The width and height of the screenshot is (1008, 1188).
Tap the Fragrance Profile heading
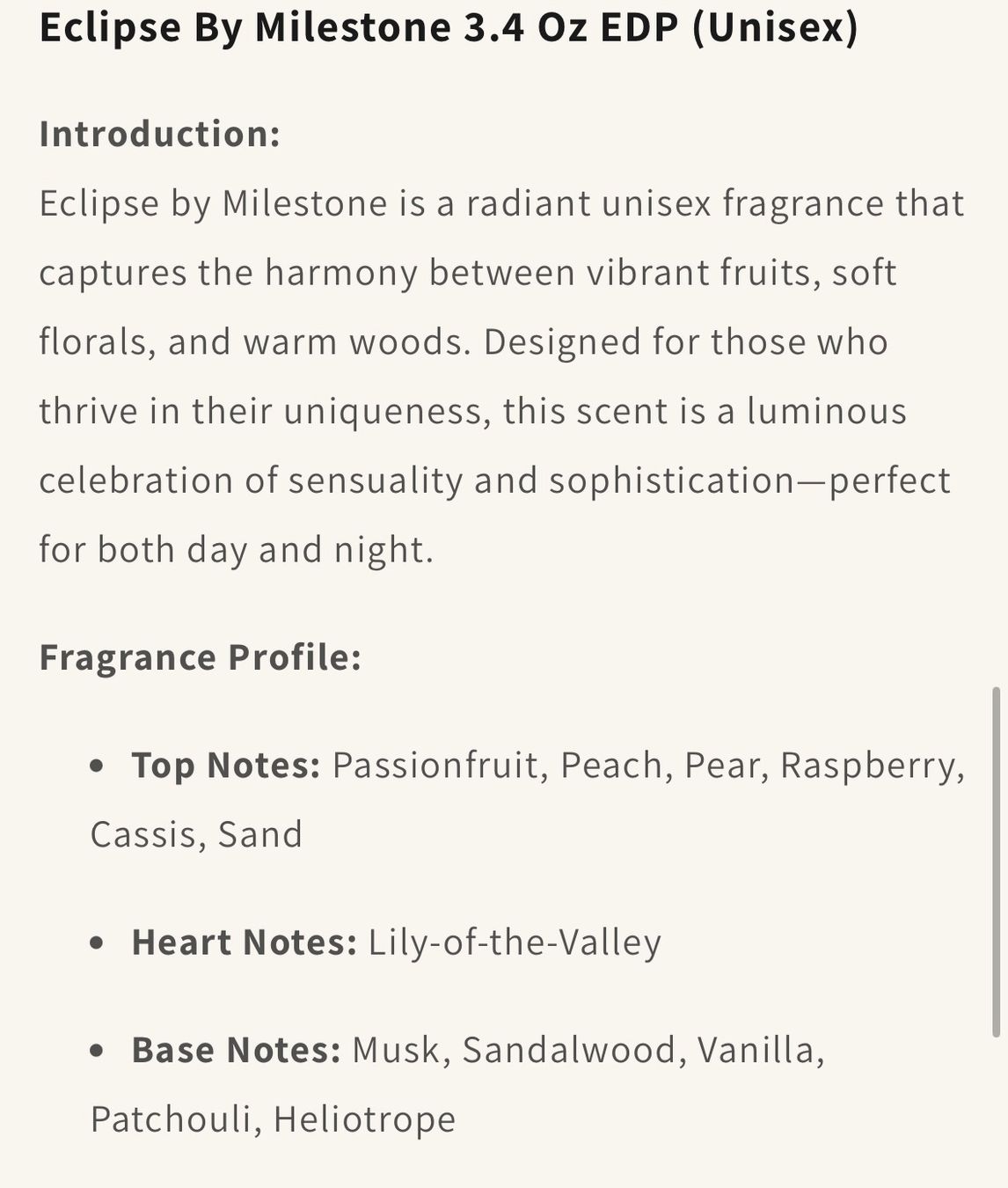click(201, 657)
